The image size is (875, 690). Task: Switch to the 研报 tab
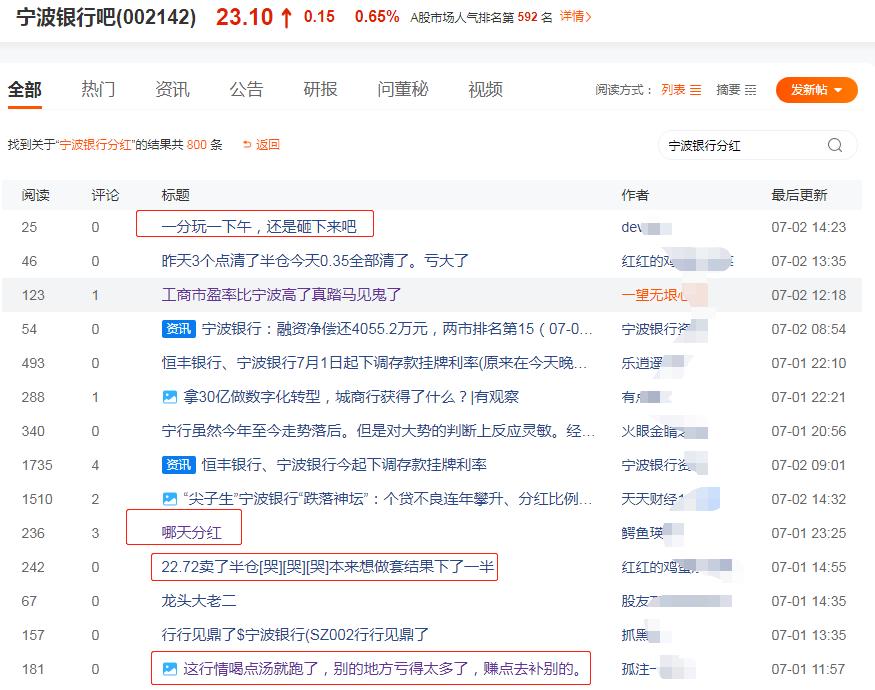pyautogui.click(x=320, y=89)
